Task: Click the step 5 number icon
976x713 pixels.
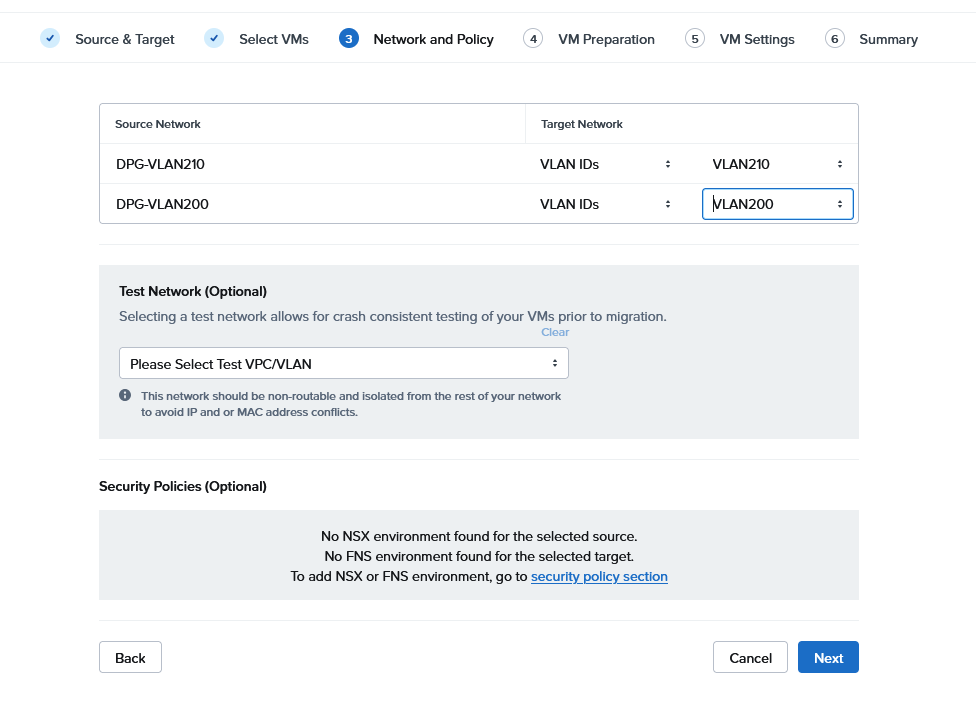Action: point(695,39)
